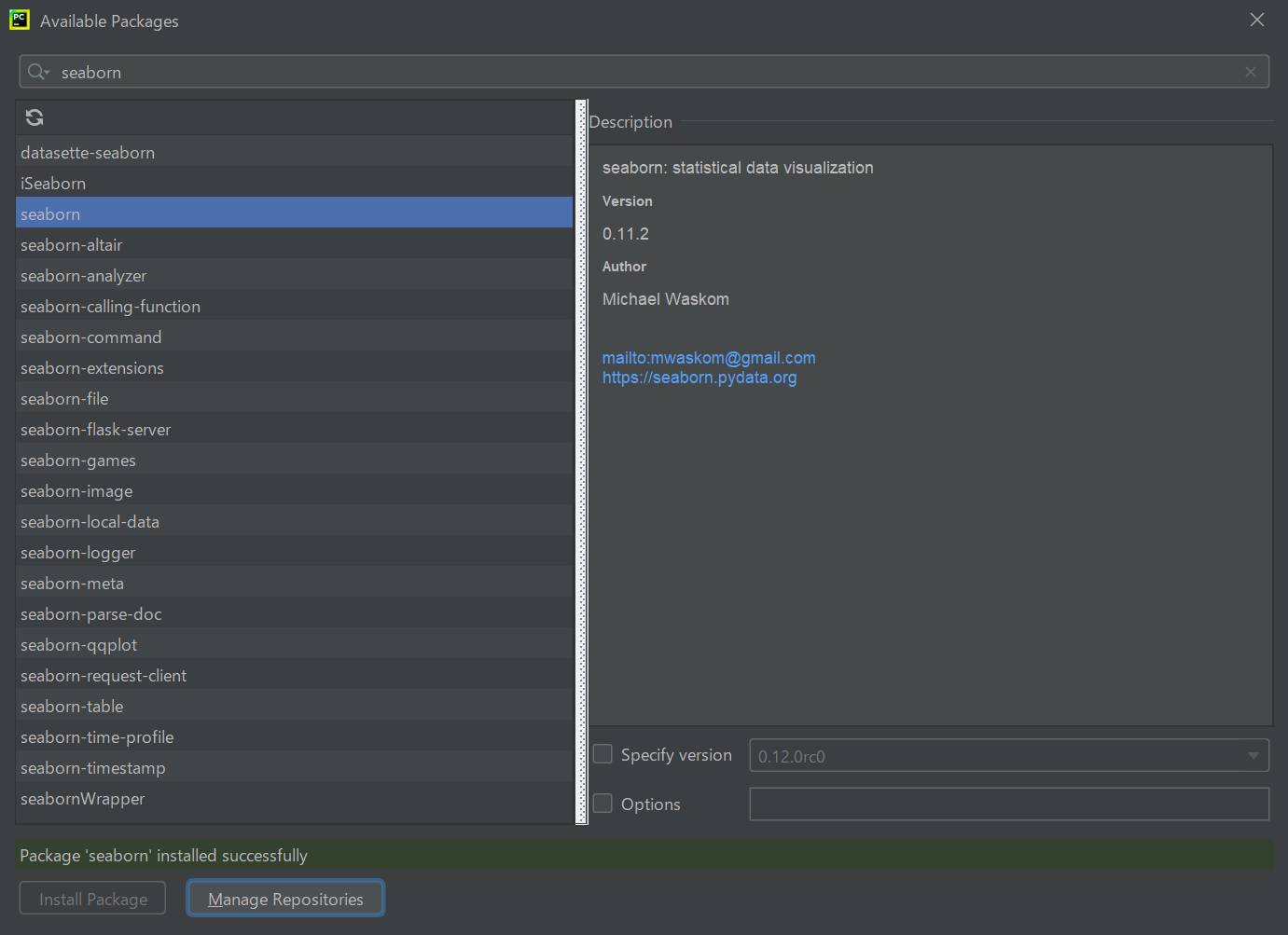Select datasette-seaborn in the package list
Screen dimensions: 1288x935
(294, 152)
